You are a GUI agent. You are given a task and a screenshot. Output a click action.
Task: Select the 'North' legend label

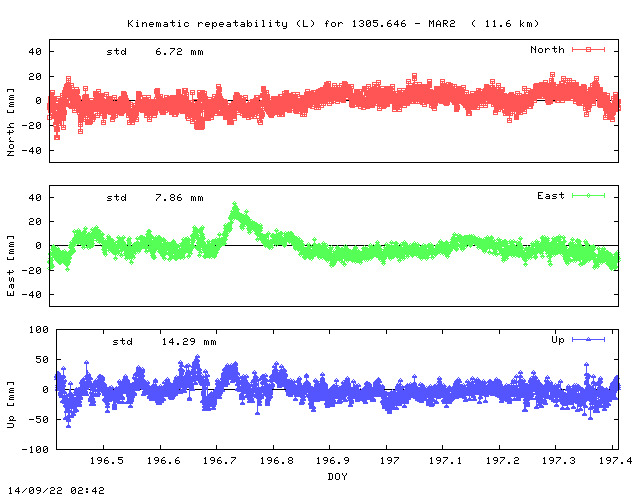[x=547, y=49]
